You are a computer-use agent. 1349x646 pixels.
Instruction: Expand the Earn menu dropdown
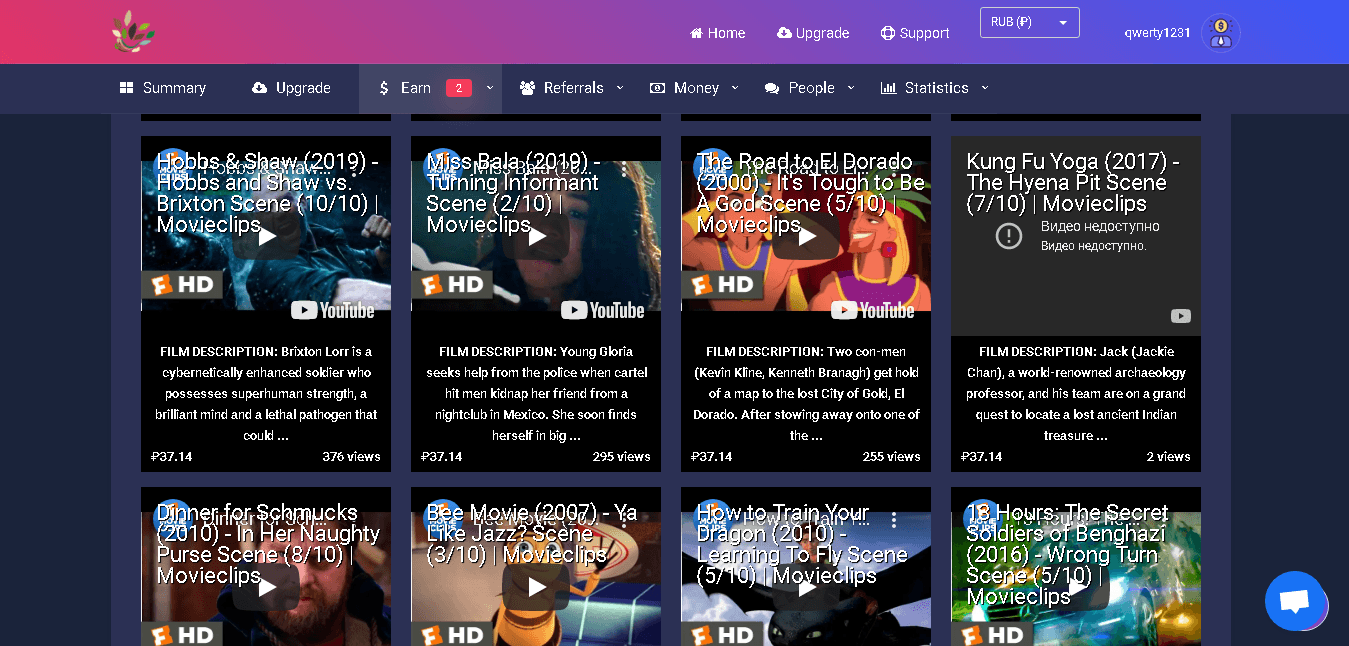489,88
